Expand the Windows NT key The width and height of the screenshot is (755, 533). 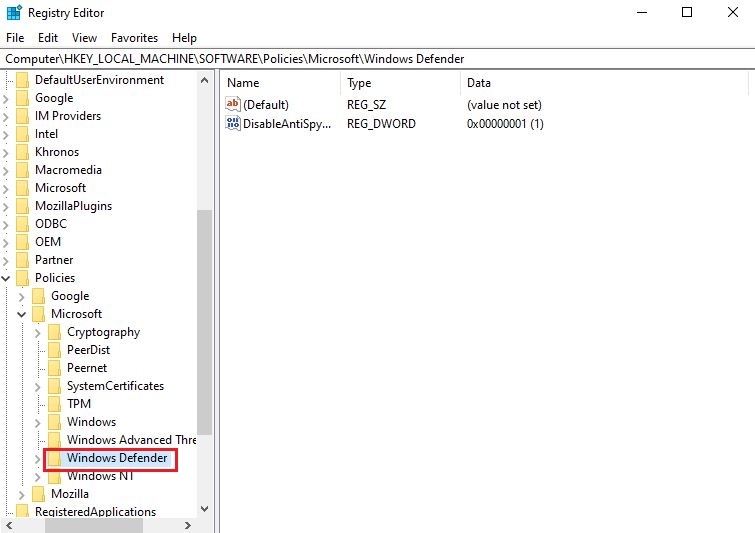pos(38,477)
